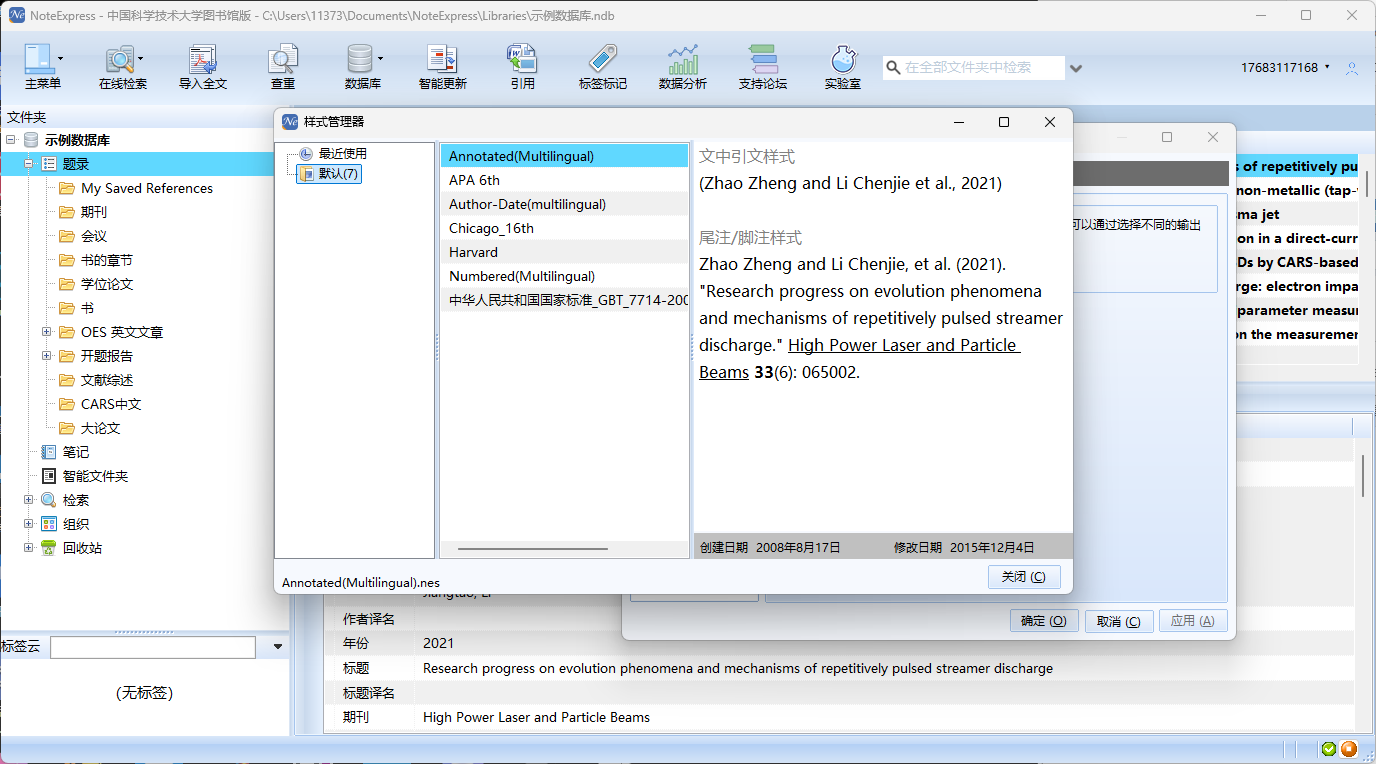Maximize the 样式管理器 dialog
1376x764 pixels.
(1004, 122)
